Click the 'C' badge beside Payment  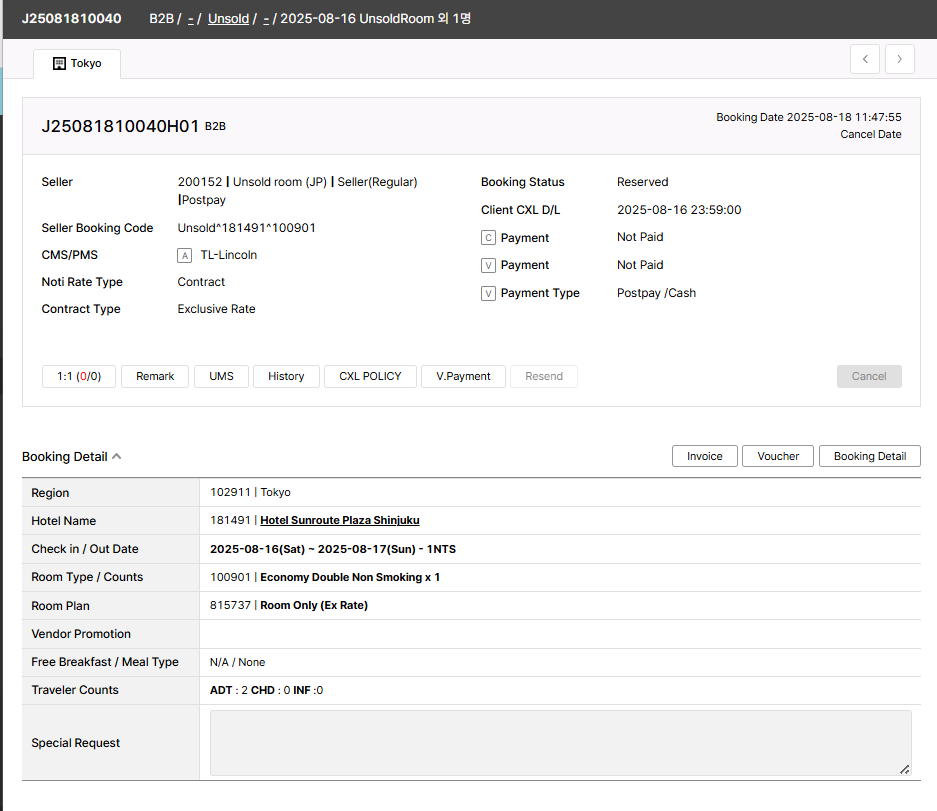[x=488, y=238]
